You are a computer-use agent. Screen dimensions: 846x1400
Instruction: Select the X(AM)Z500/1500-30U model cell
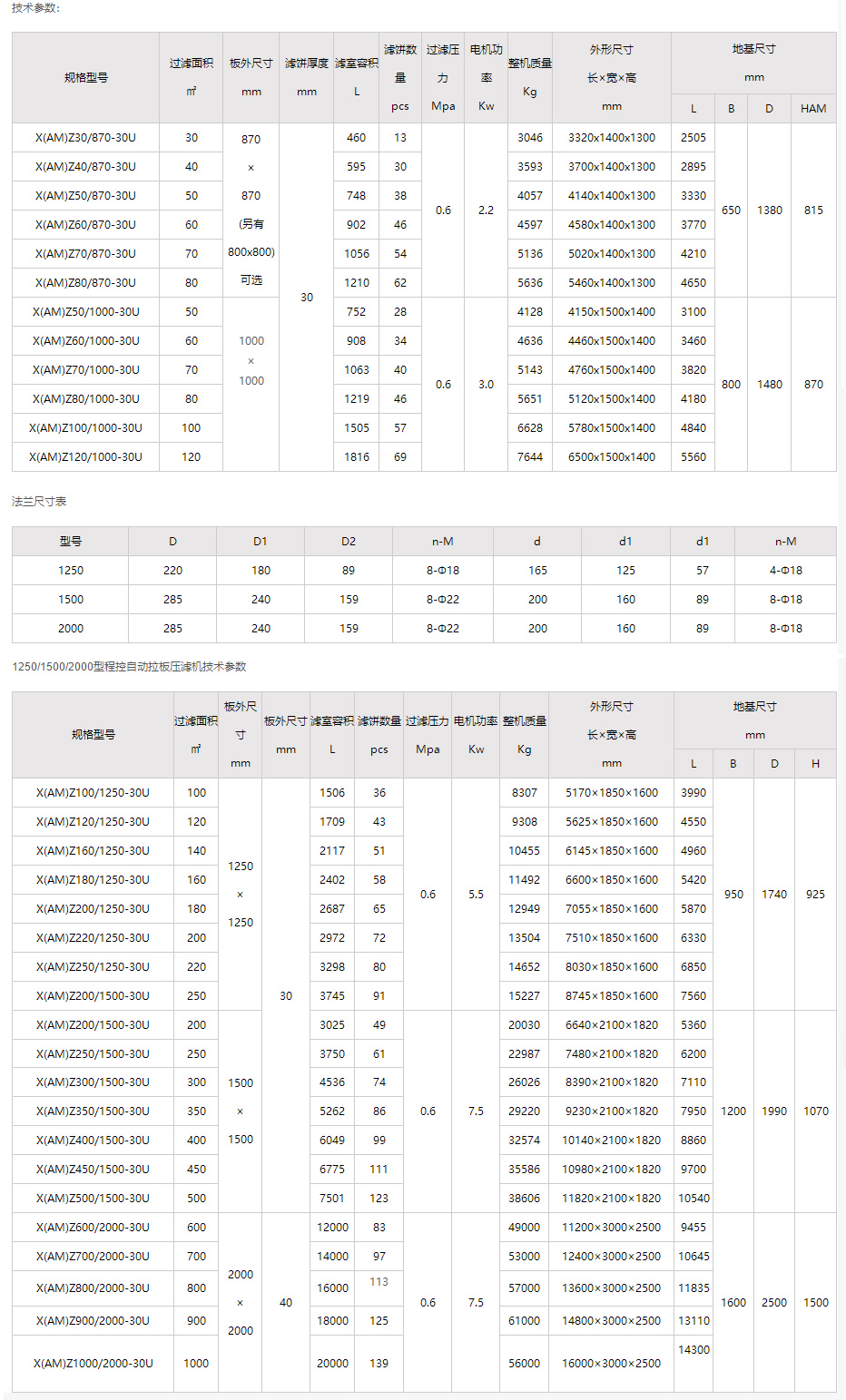click(93, 1198)
